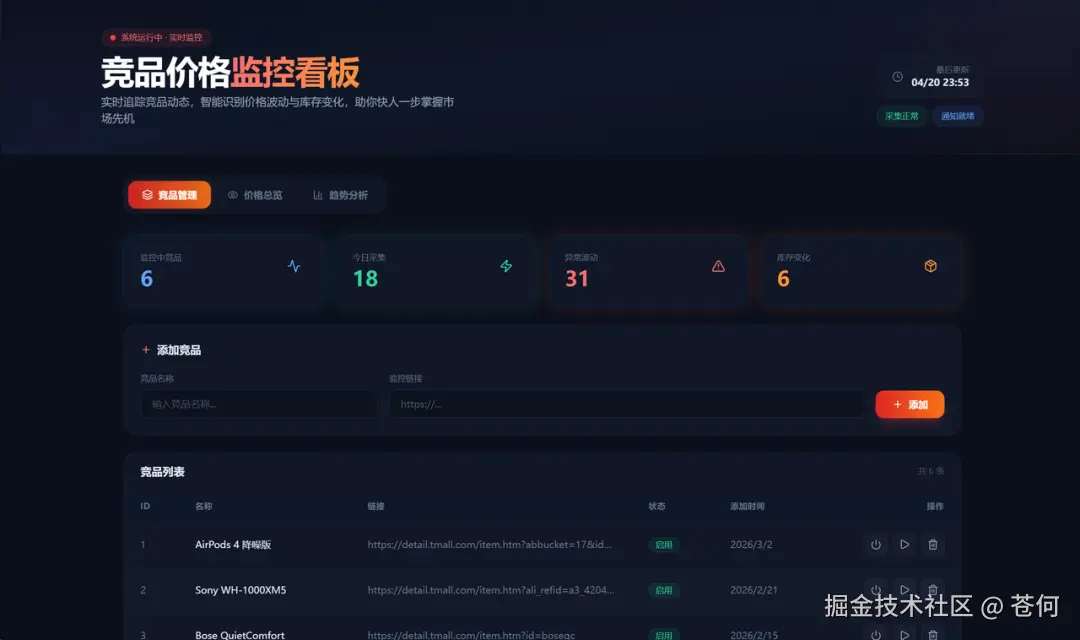The image size is (1080, 640).
Task: Run collection for Sony WH-1000XM5 via play icon
Action: pos(904,590)
